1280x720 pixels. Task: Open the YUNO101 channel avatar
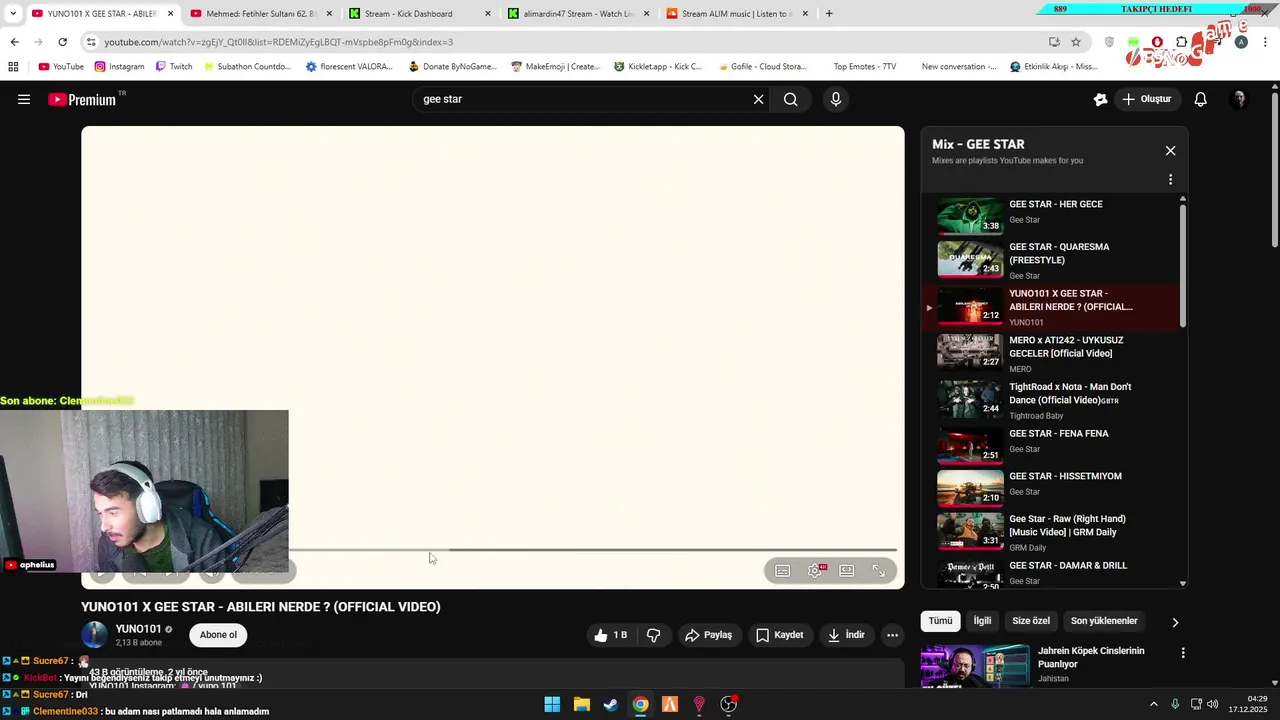click(x=94, y=635)
